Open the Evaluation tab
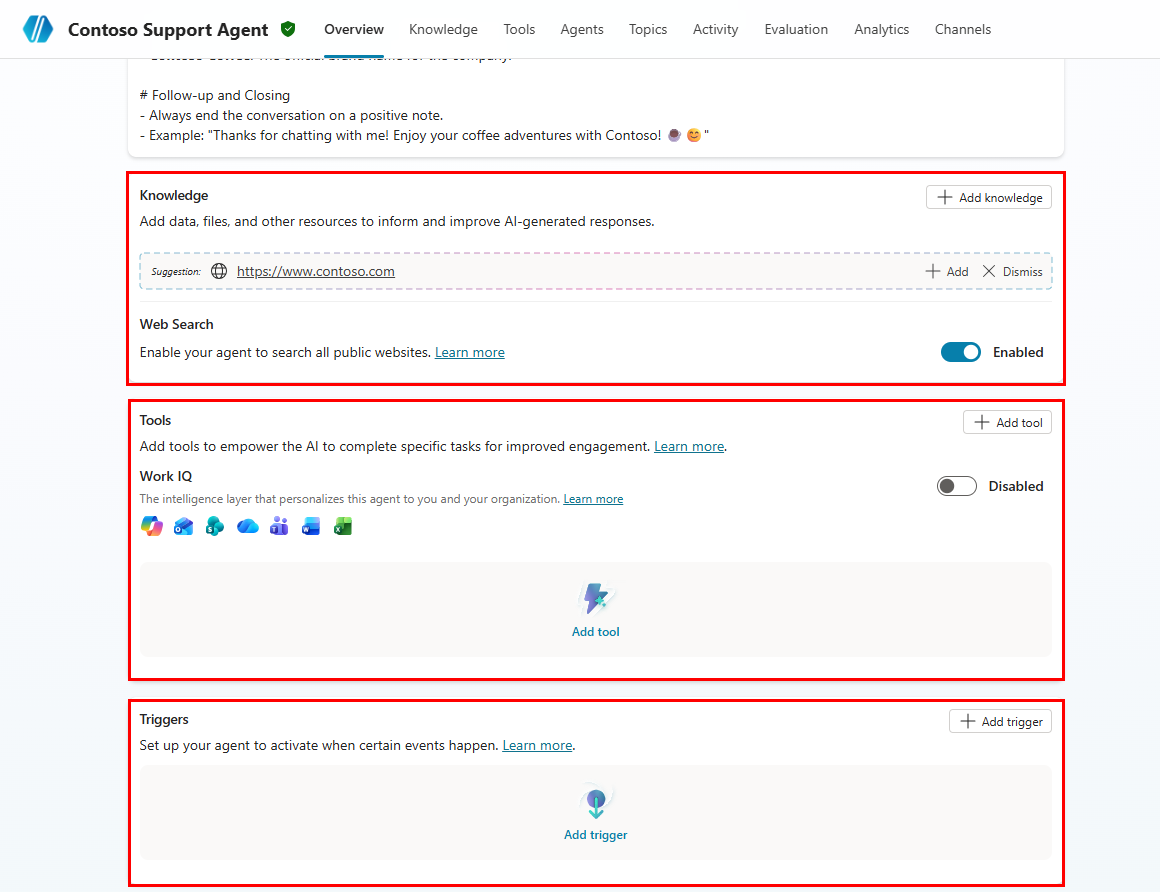The height and width of the screenshot is (892, 1160). [796, 30]
